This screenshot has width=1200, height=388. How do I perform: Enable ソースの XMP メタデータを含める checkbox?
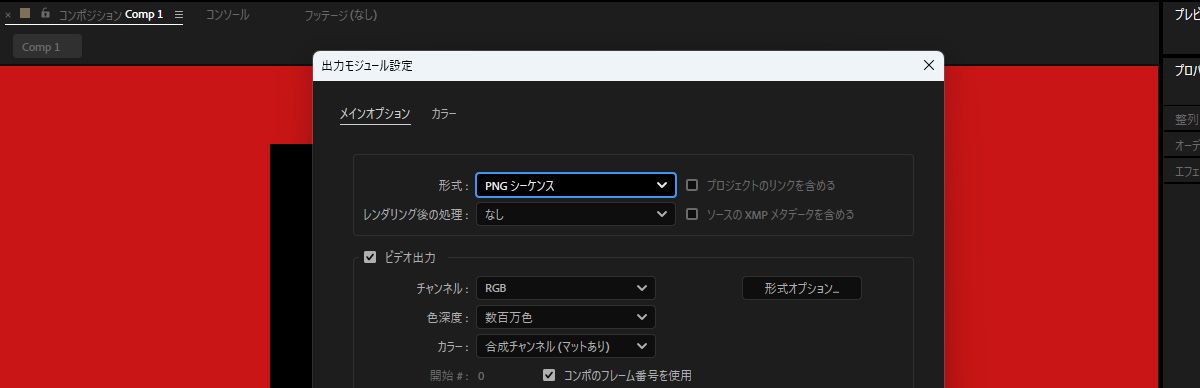[x=693, y=214]
